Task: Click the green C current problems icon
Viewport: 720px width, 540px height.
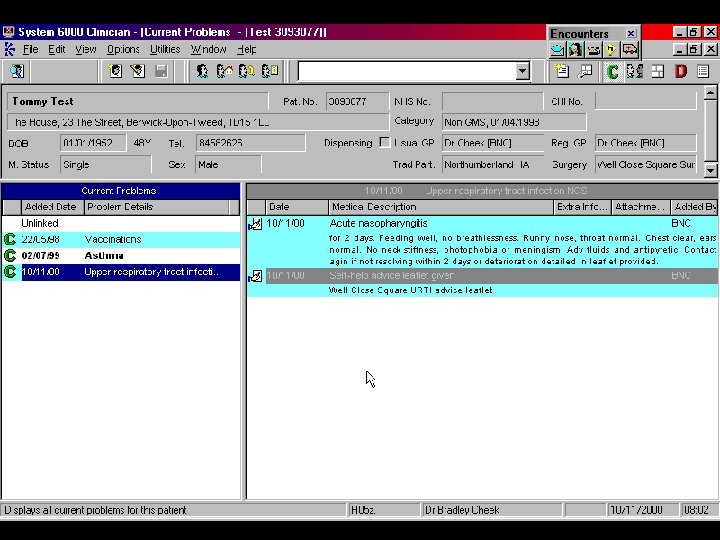Action: coord(612,71)
